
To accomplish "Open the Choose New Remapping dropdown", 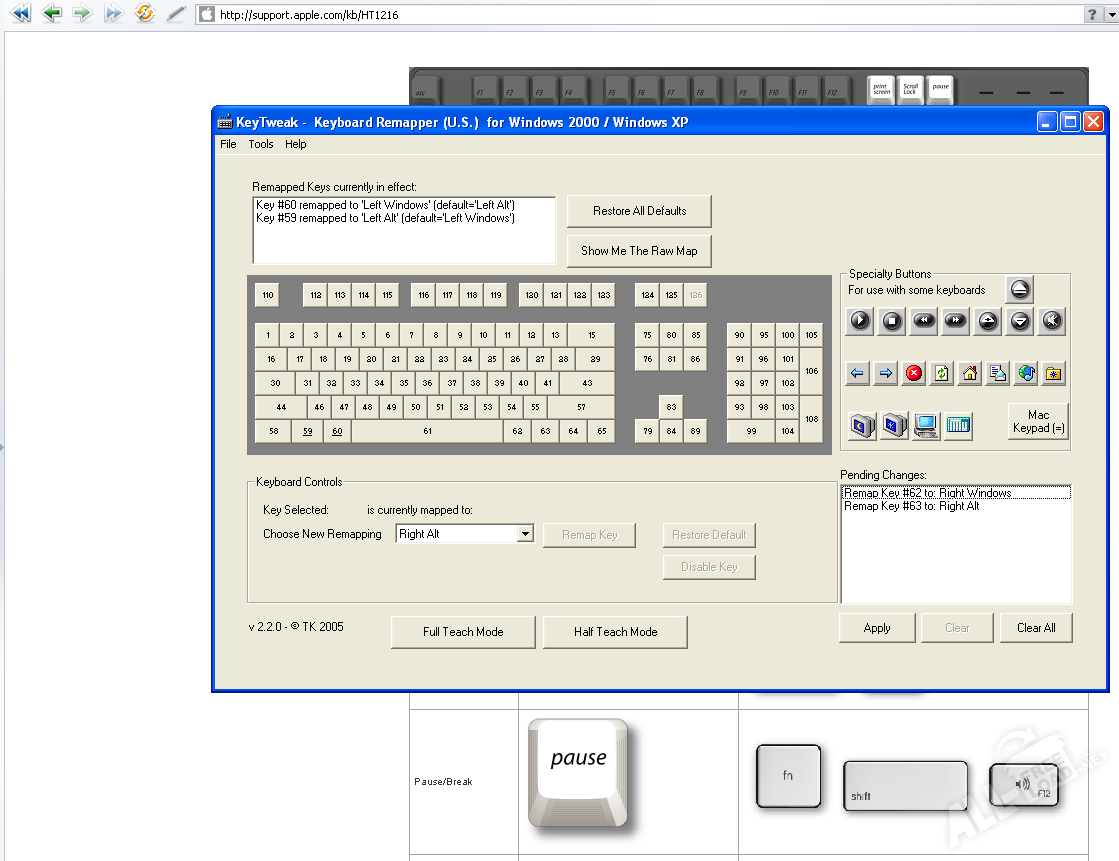I will coord(525,534).
